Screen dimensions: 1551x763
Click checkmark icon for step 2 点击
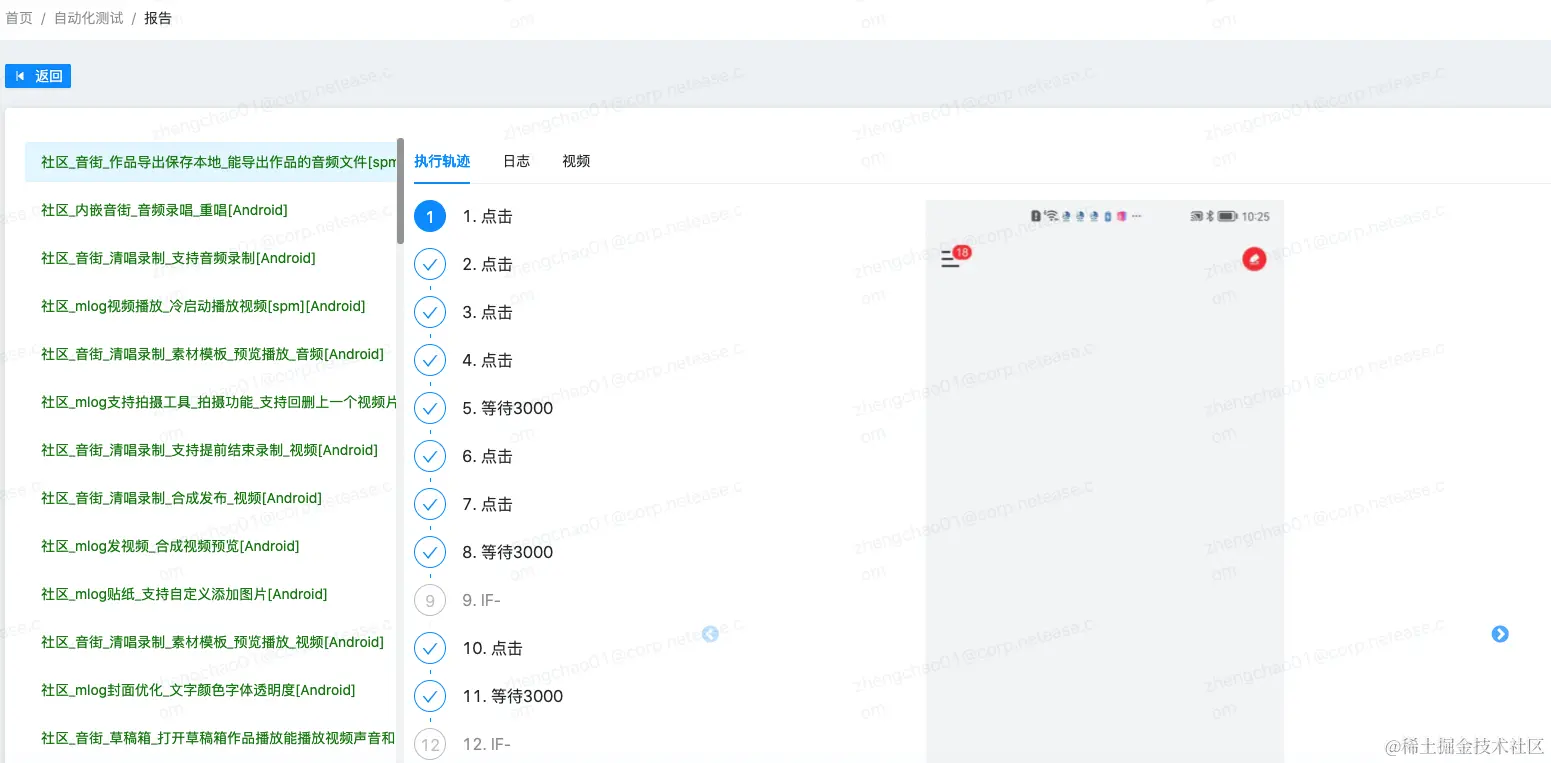click(x=430, y=264)
